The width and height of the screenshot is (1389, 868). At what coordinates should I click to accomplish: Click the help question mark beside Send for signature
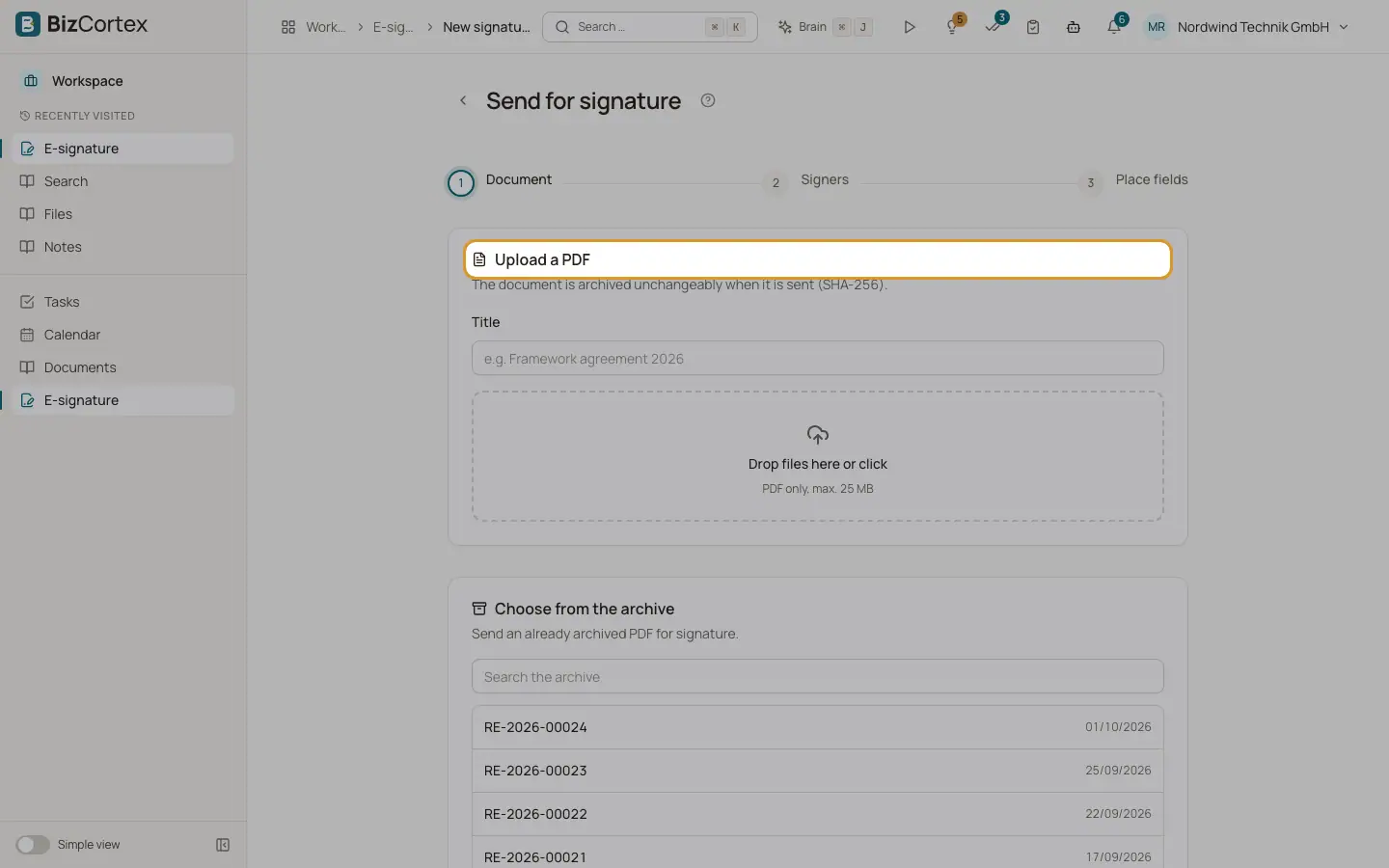click(x=708, y=100)
